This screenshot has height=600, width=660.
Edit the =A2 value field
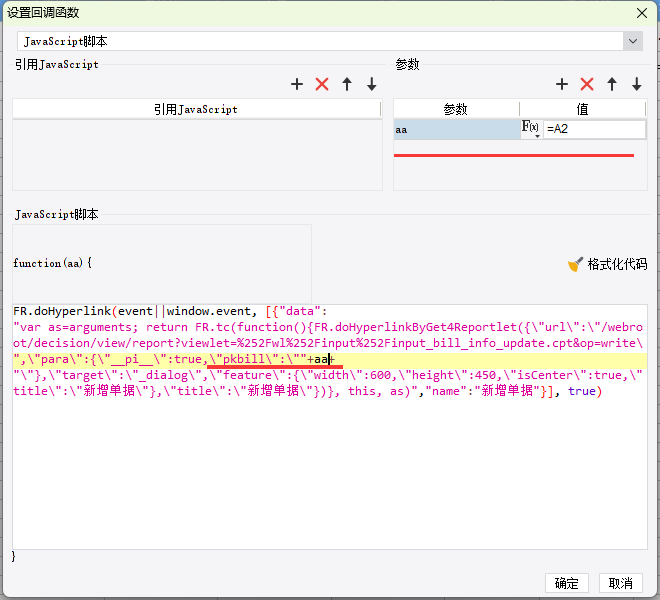click(595, 129)
